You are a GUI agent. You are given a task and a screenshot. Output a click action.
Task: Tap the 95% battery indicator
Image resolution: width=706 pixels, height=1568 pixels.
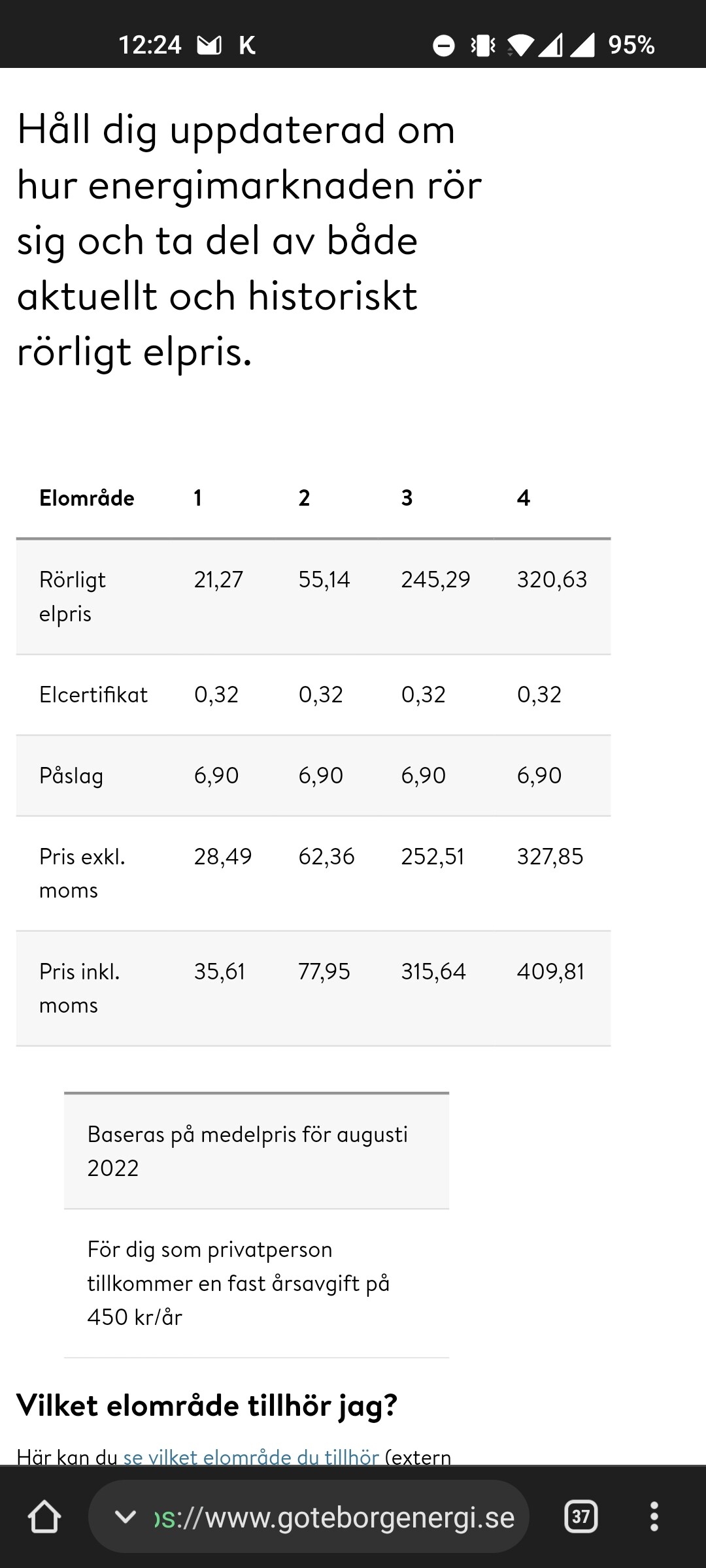point(631,45)
